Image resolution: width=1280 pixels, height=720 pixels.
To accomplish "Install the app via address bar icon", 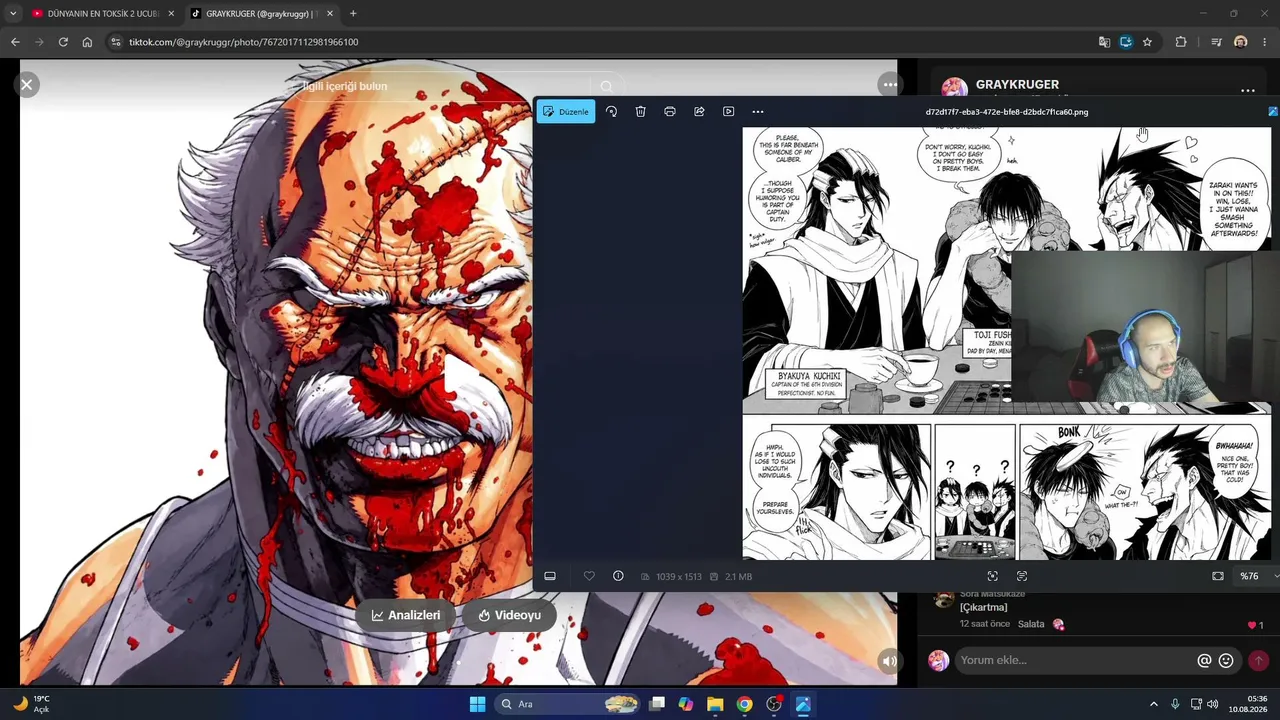I will tap(1125, 42).
